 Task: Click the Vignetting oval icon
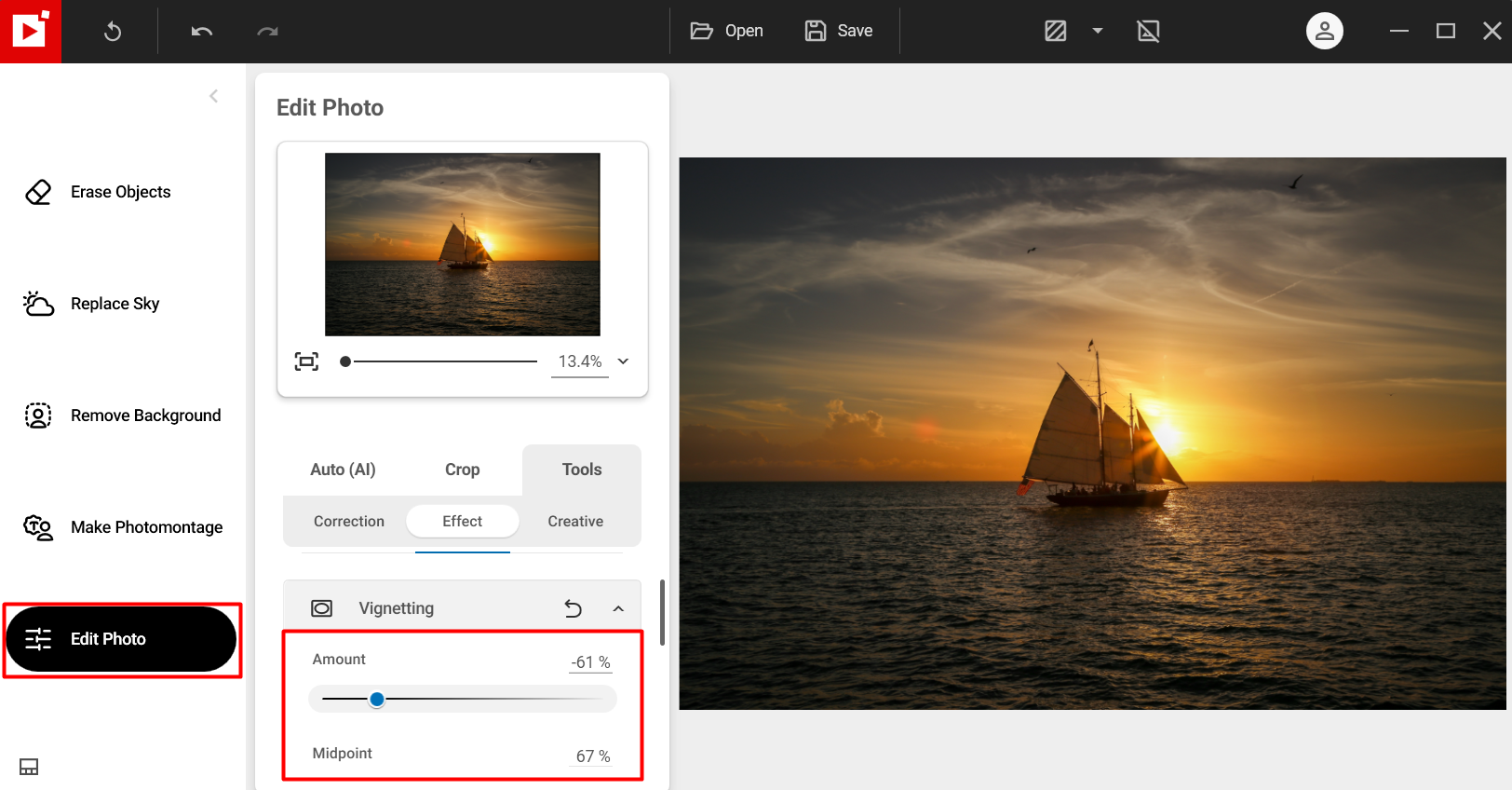[322, 608]
